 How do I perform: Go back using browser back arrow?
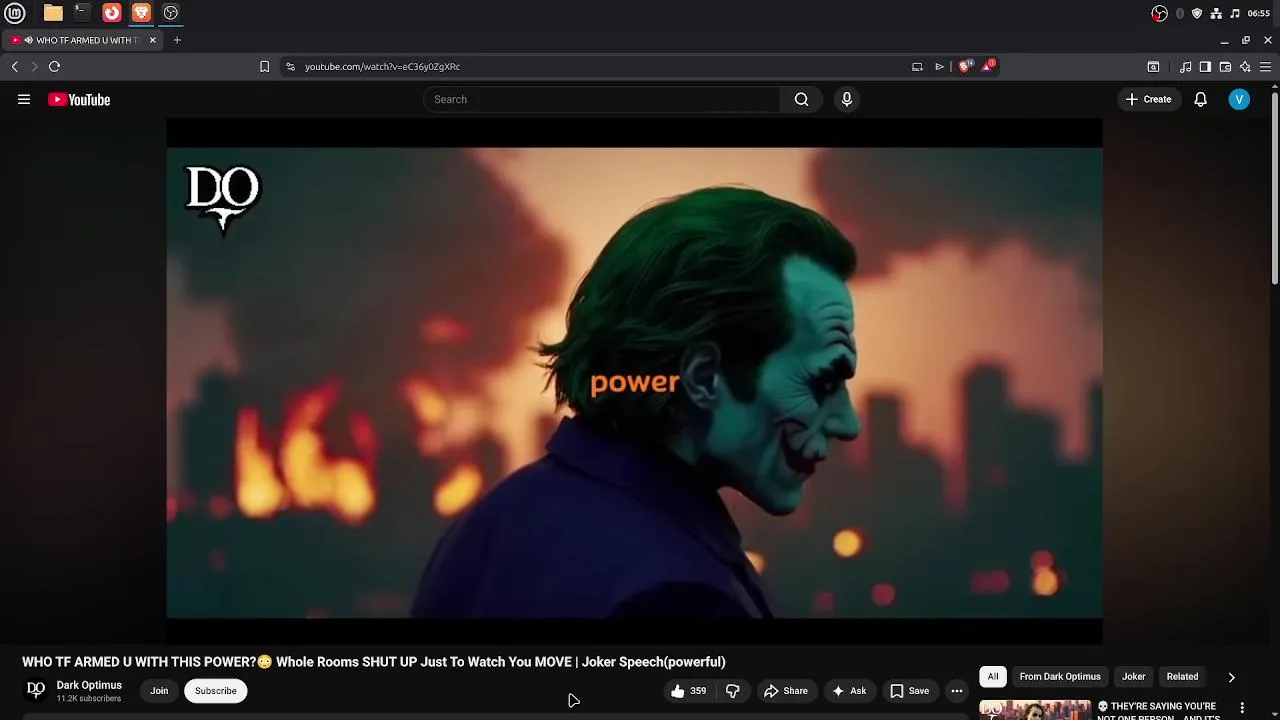(x=14, y=66)
